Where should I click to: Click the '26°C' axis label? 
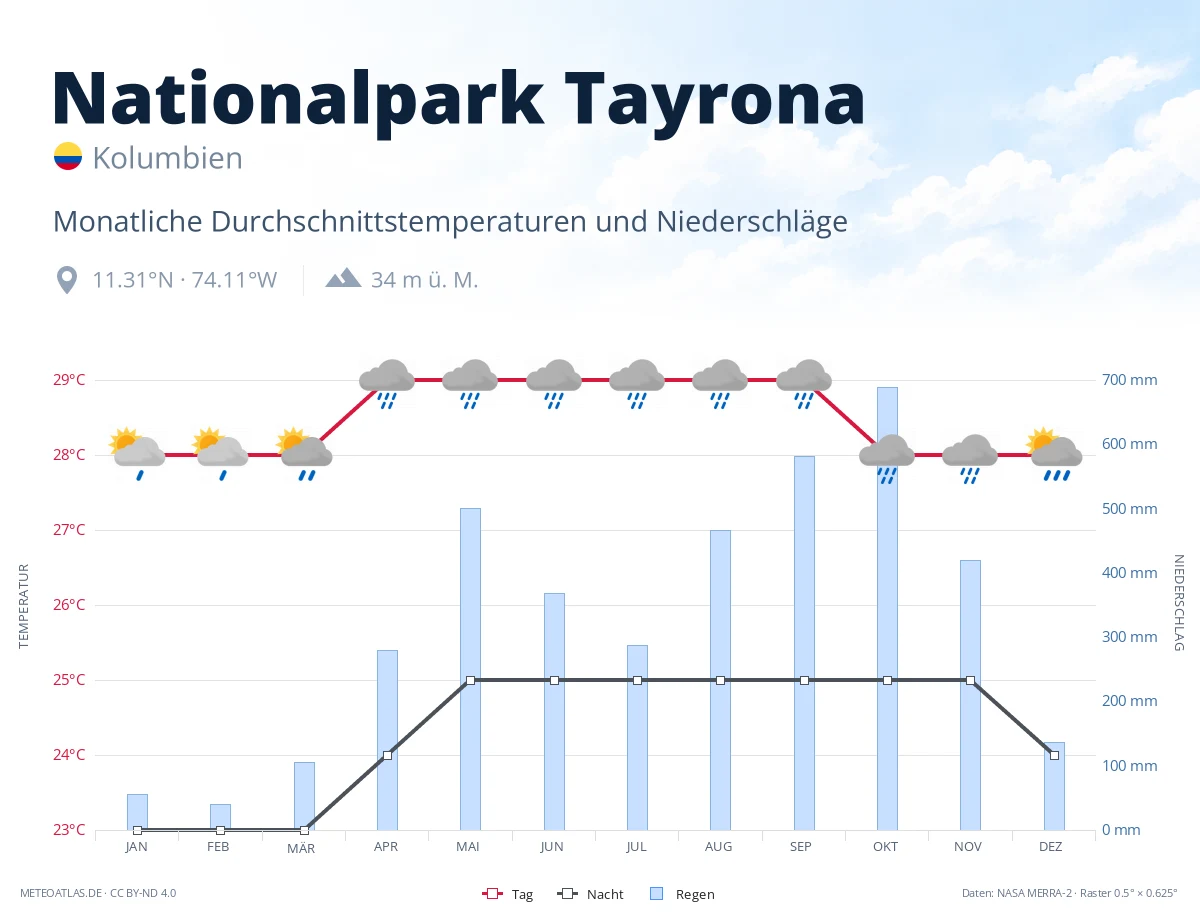click(x=68, y=605)
